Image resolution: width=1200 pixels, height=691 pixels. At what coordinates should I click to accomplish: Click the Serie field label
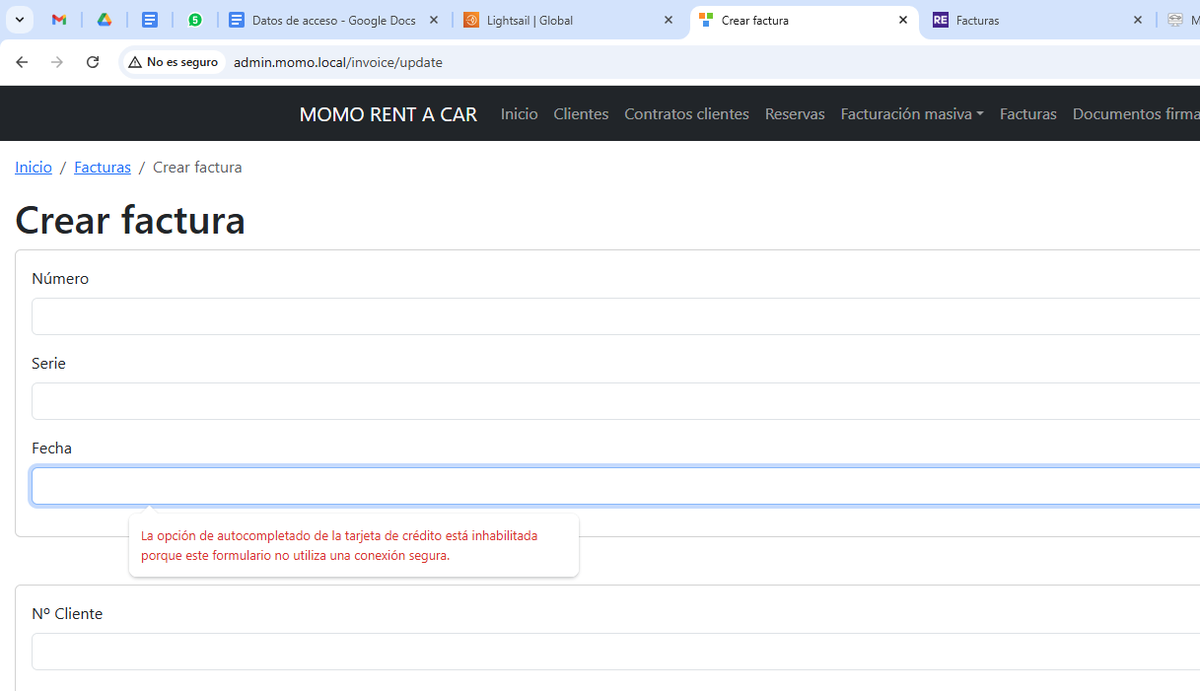[x=49, y=363]
